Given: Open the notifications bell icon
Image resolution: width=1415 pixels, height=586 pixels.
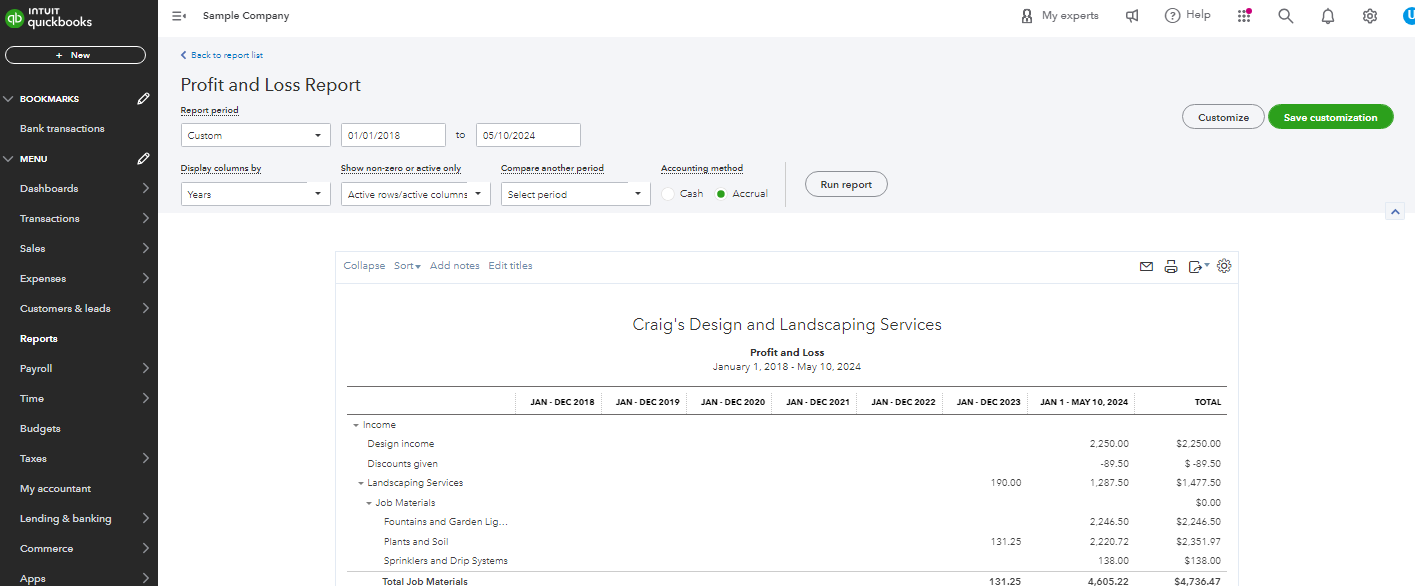Looking at the screenshot, I should pos(1328,16).
